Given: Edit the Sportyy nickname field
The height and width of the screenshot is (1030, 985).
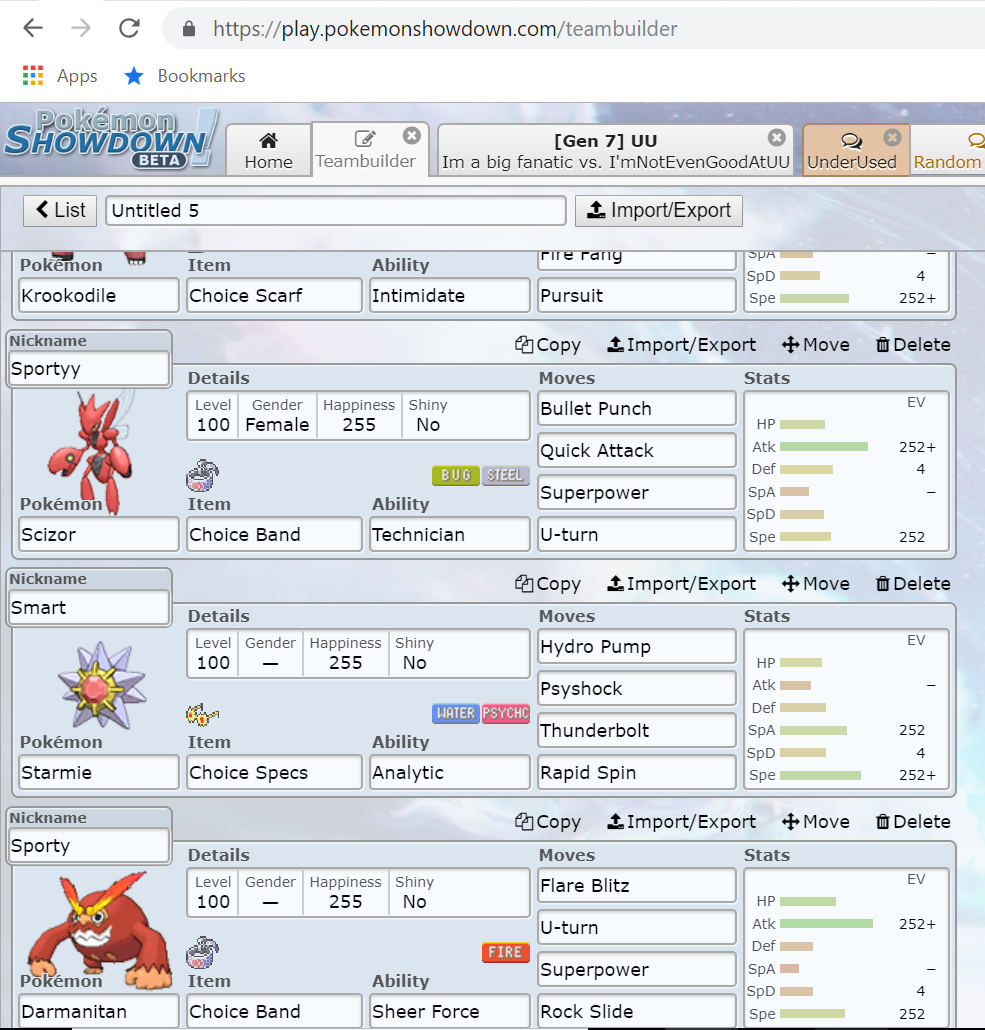Looking at the screenshot, I should click(x=89, y=369).
